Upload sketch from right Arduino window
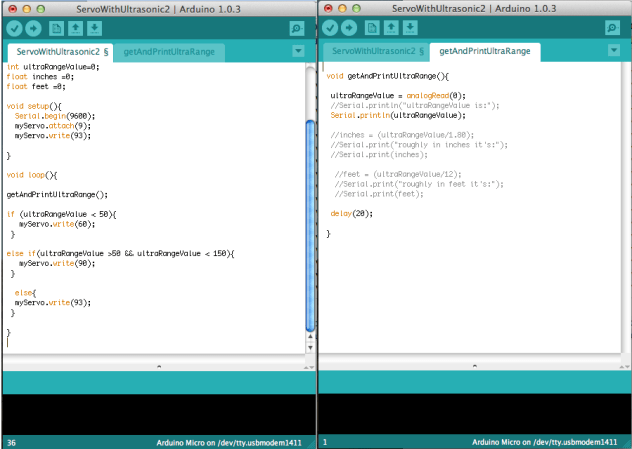632x449 pixels. click(350, 28)
